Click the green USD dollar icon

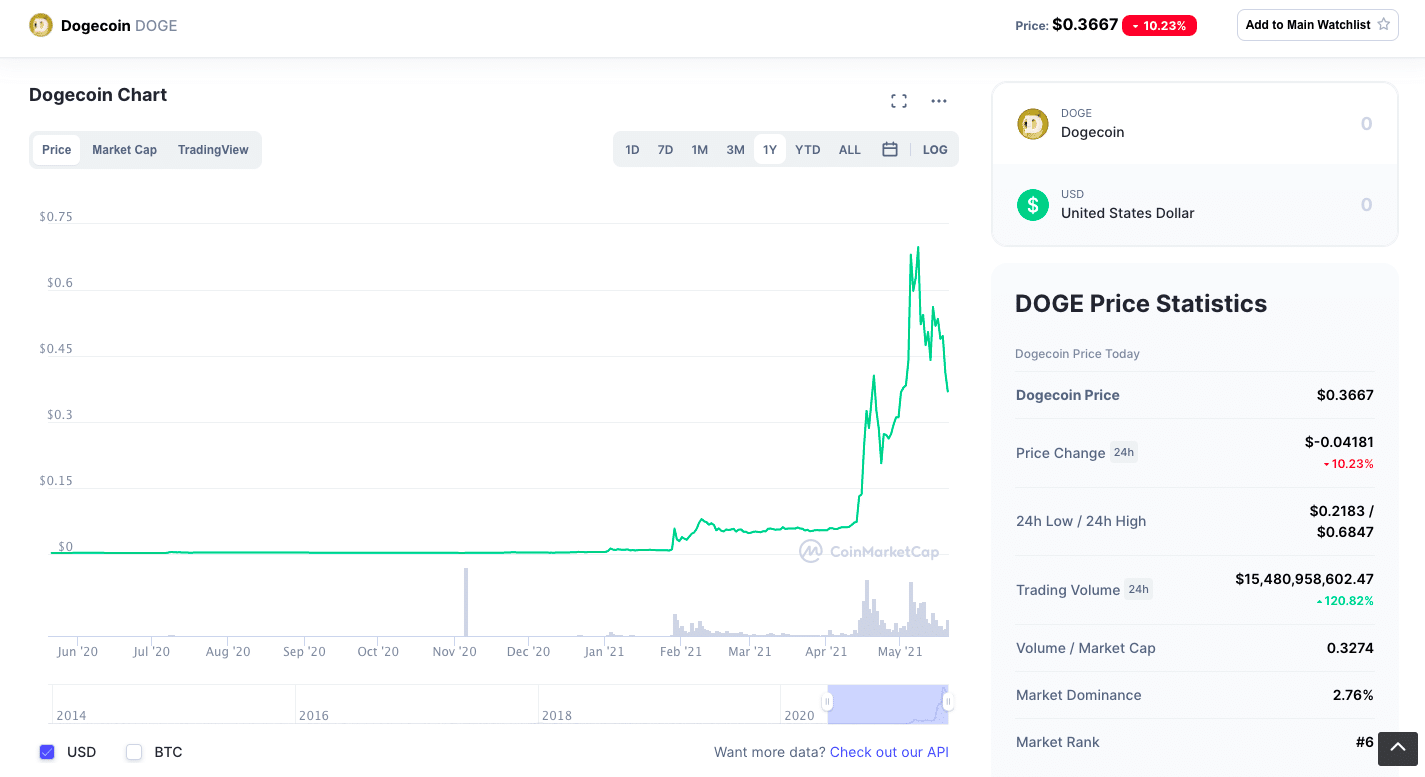(x=1033, y=205)
